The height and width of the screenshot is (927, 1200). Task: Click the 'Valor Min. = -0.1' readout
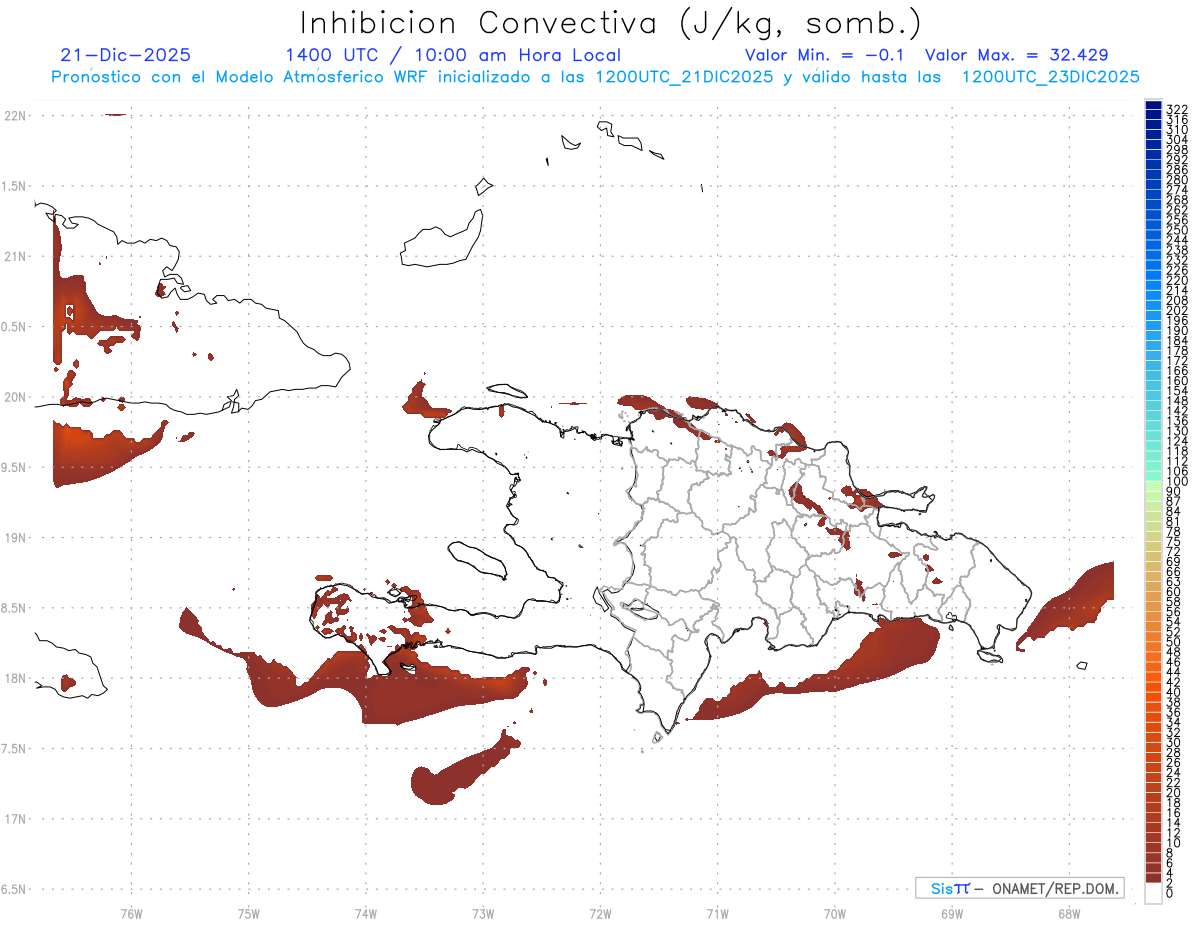tap(826, 55)
